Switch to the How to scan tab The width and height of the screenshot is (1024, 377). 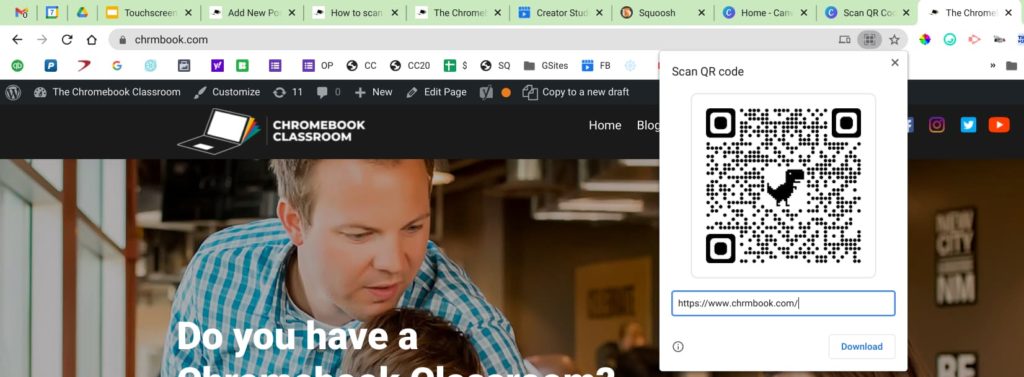point(355,12)
